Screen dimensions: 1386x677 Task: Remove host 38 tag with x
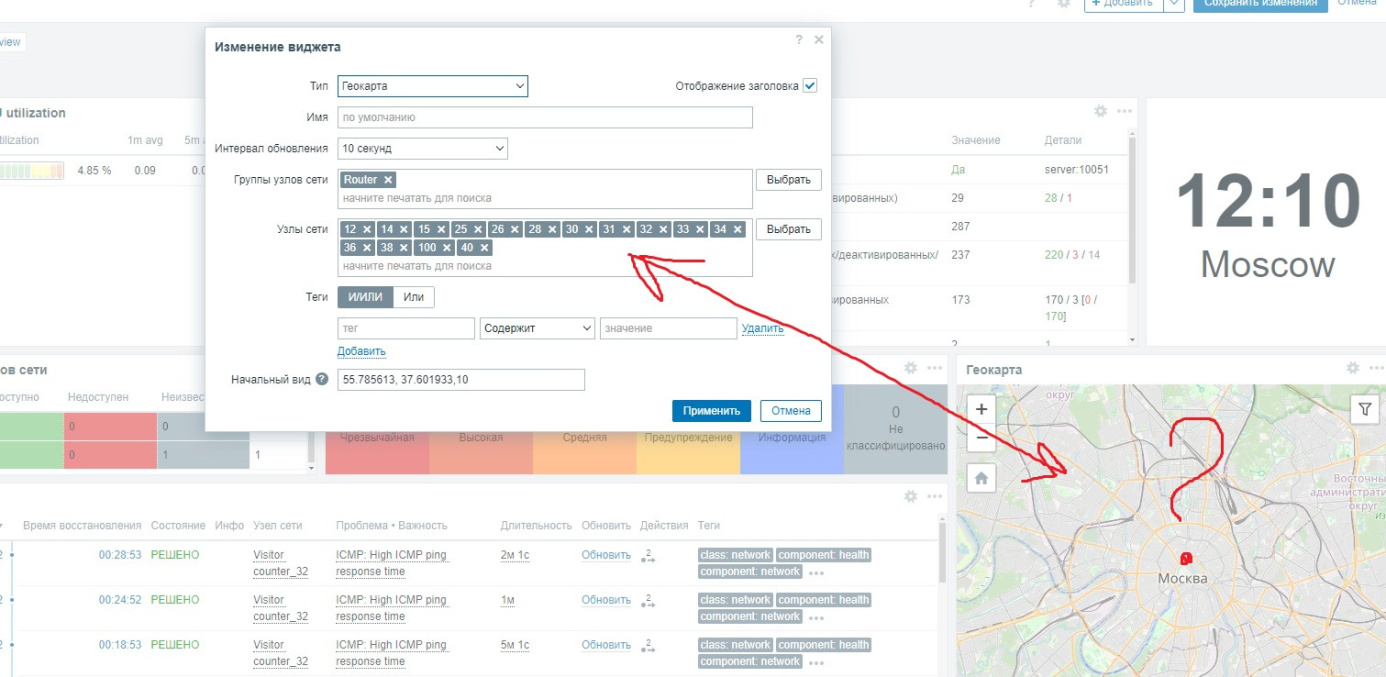404,247
